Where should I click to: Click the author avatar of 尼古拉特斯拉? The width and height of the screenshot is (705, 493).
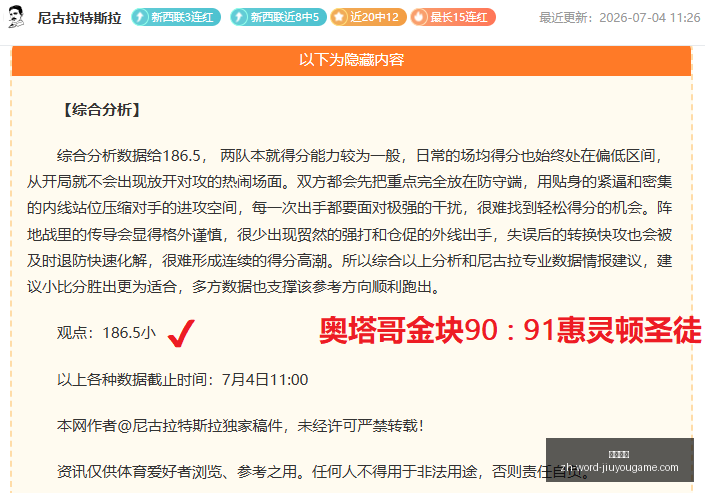point(16,18)
